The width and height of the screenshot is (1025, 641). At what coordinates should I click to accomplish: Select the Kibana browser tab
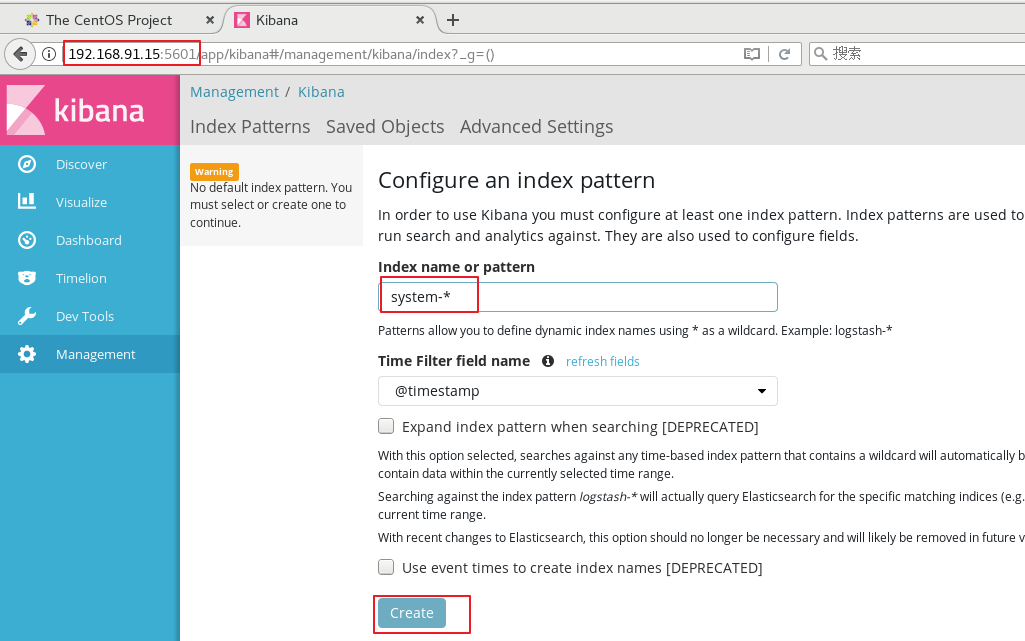[330, 20]
